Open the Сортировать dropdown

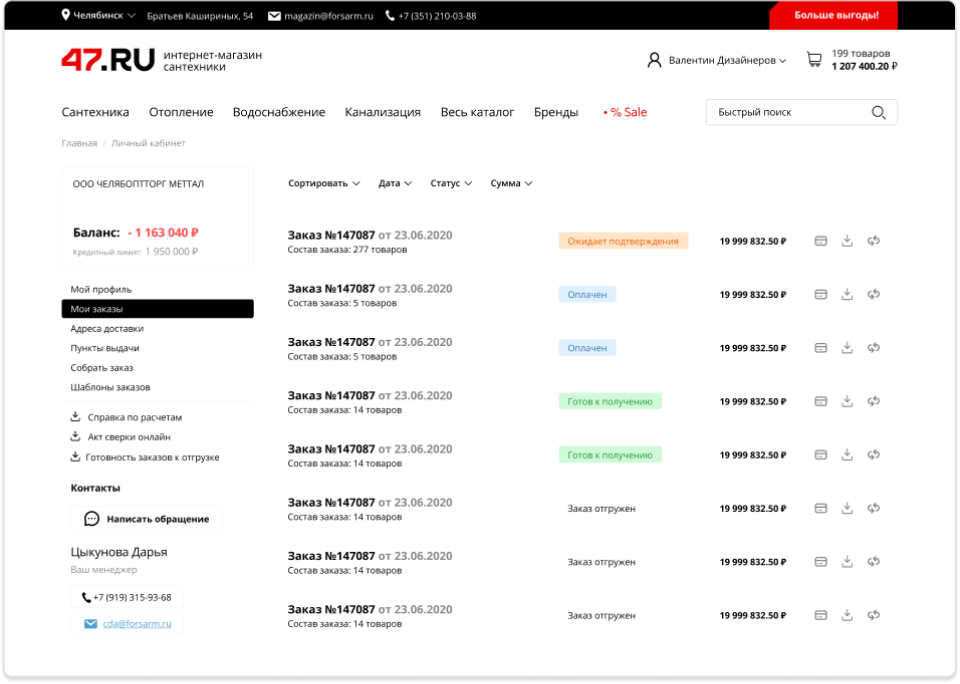pyautogui.click(x=324, y=184)
